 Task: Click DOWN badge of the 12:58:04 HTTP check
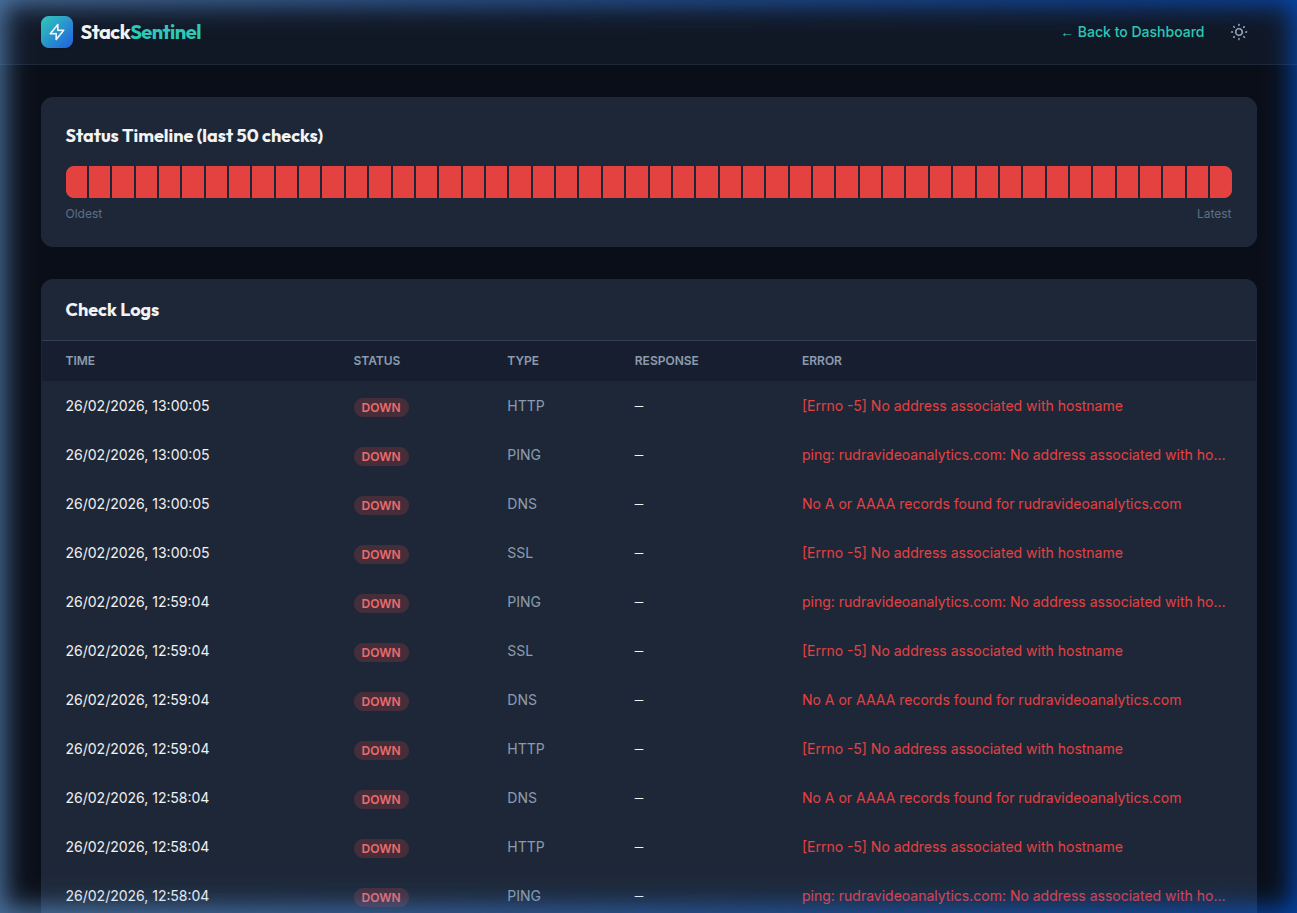[x=381, y=849]
